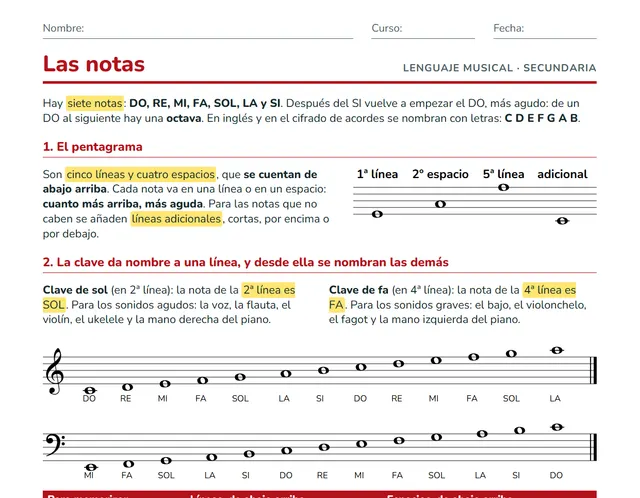Image resolution: width=640 pixels, height=498 pixels.
Task: Click the Nombre field line
Action: [198, 38]
